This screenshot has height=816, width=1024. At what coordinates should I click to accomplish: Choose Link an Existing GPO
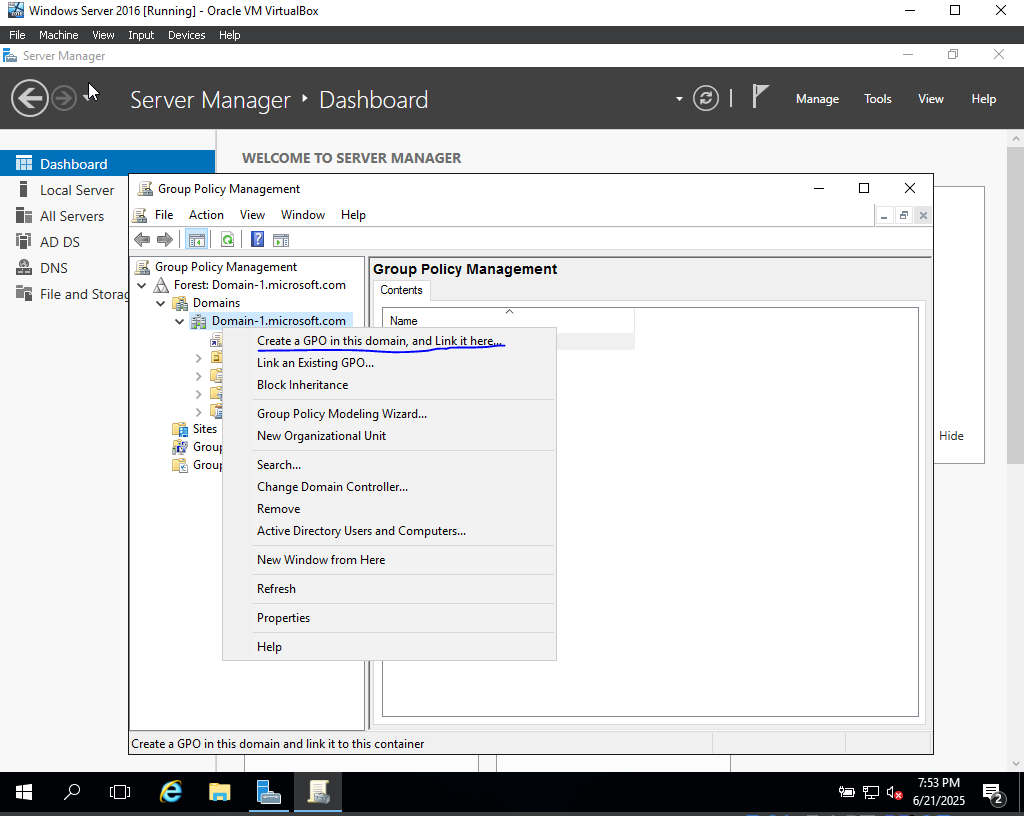coord(389,363)
